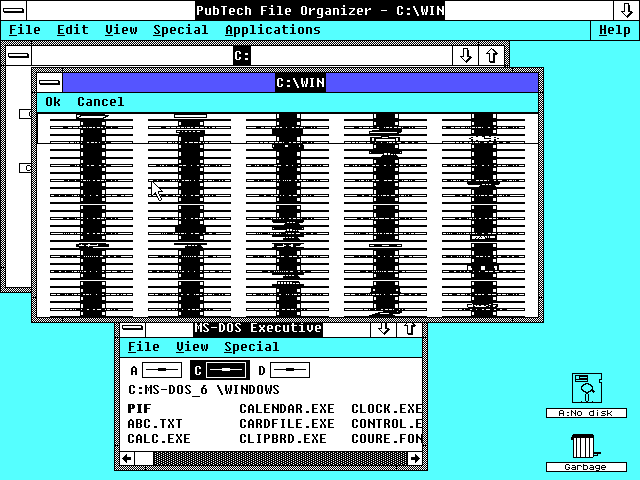Click the C: window title bar
The height and width of the screenshot is (480, 640).
point(242,55)
